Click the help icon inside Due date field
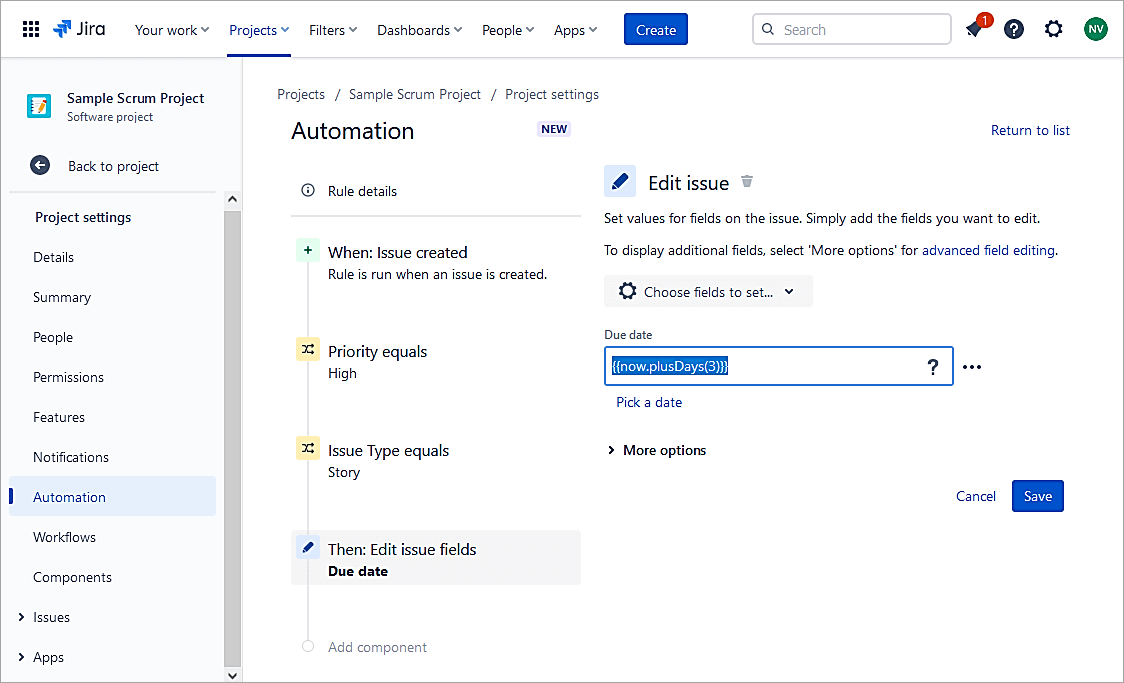Viewport: 1124px width, 683px height. click(933, 367)
